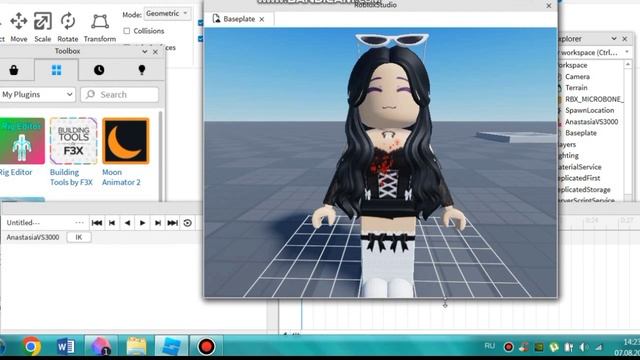Click the Rig Editor link
Viewport: 640px width, 360px height.
coord(16,172)
